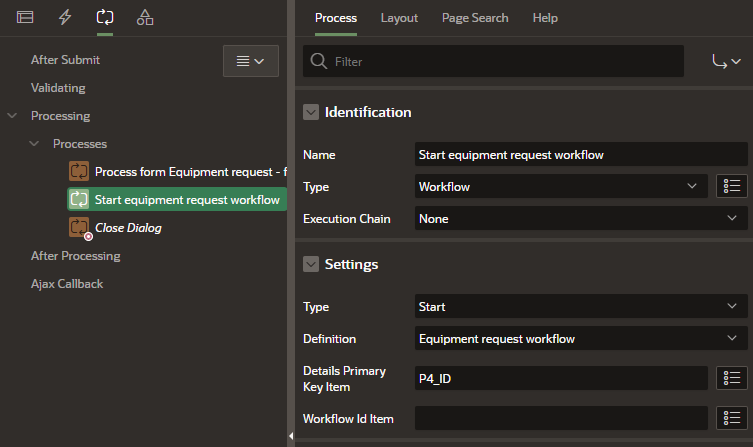Screen dimensions: 753x447
Task: Open the Definition dropdown
Action: tap(581, 339)
